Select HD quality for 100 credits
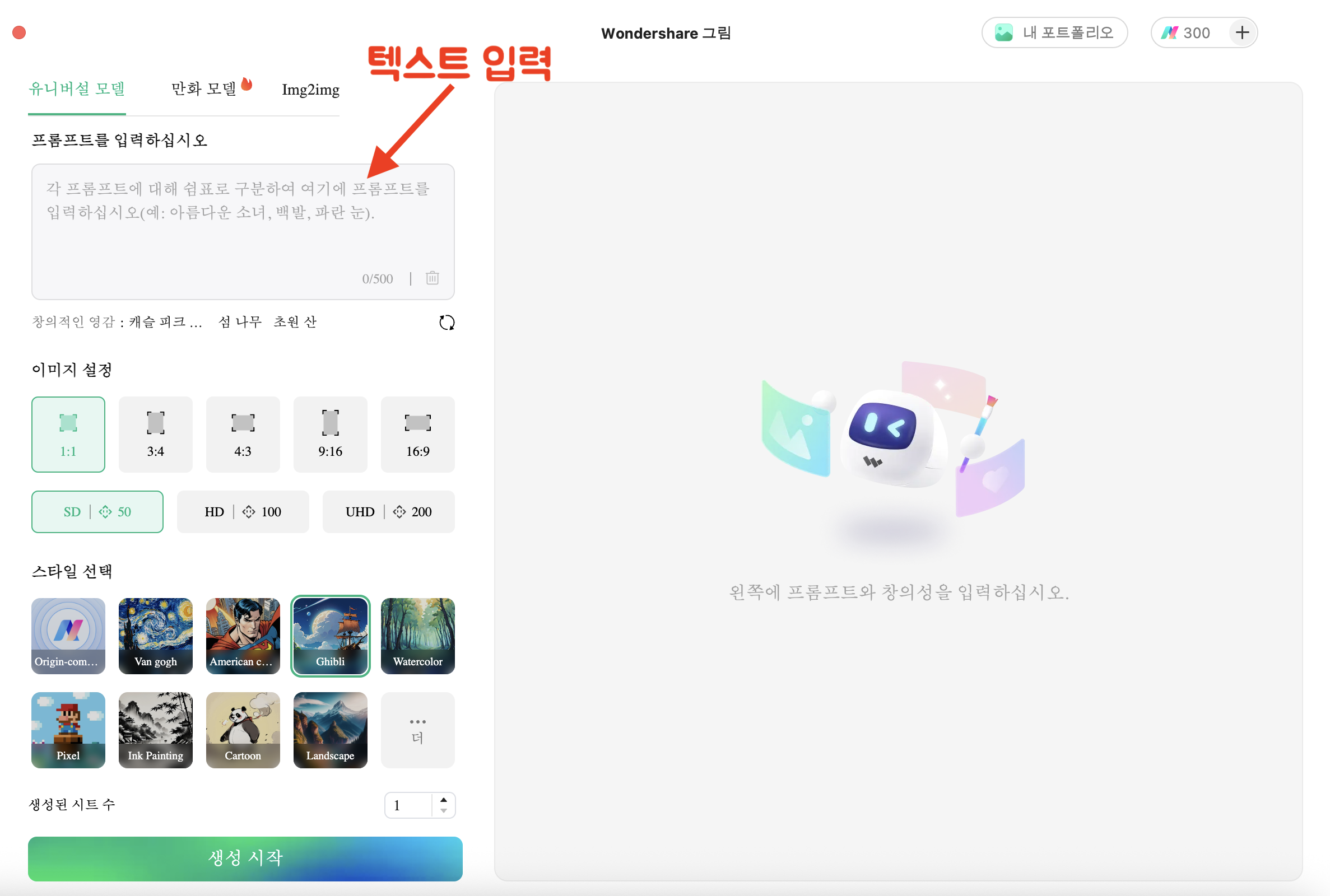Screen dimensions: 1330x896 [243, 511]
